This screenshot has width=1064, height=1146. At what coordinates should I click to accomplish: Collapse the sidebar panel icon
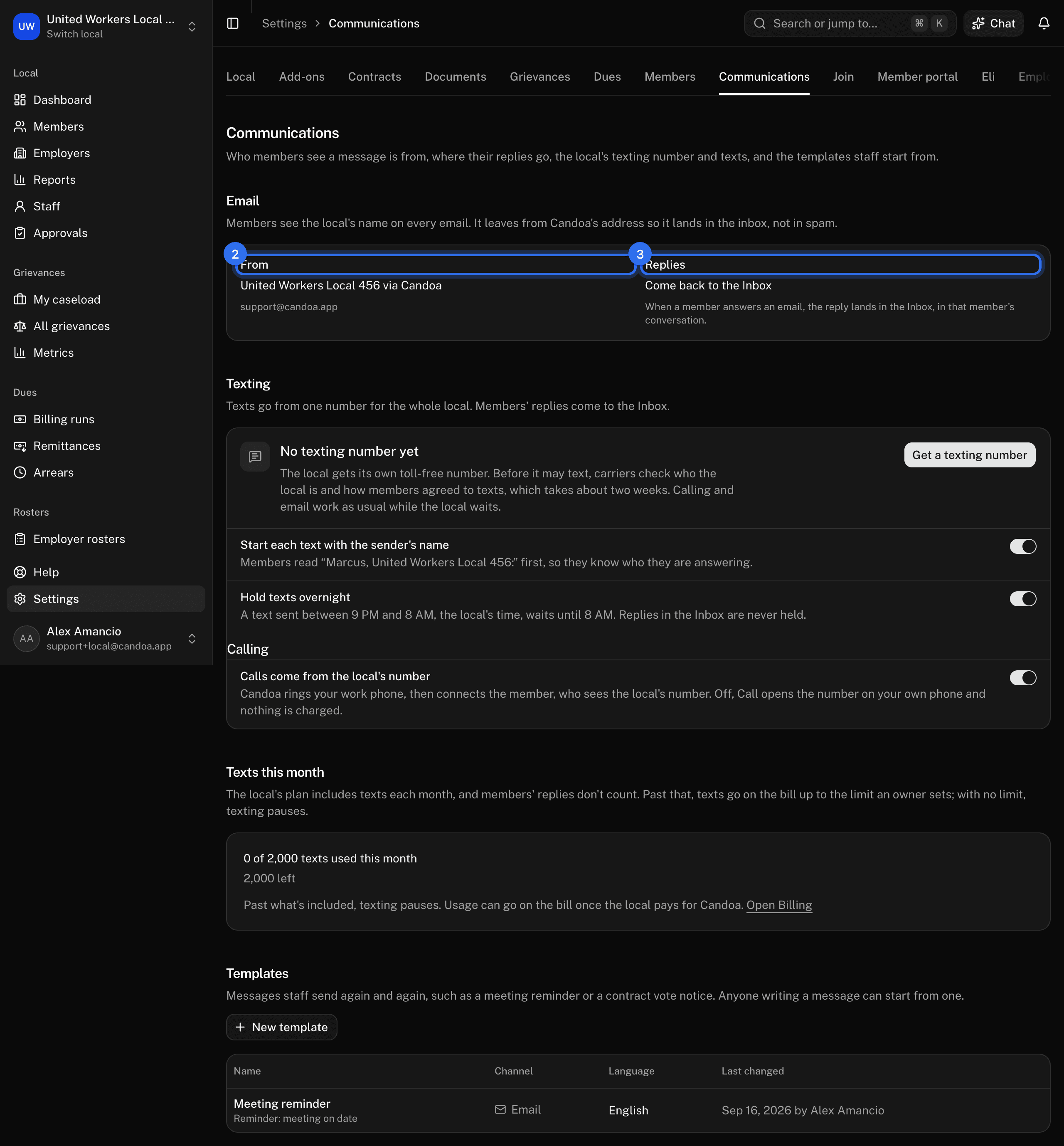point(233,24)
